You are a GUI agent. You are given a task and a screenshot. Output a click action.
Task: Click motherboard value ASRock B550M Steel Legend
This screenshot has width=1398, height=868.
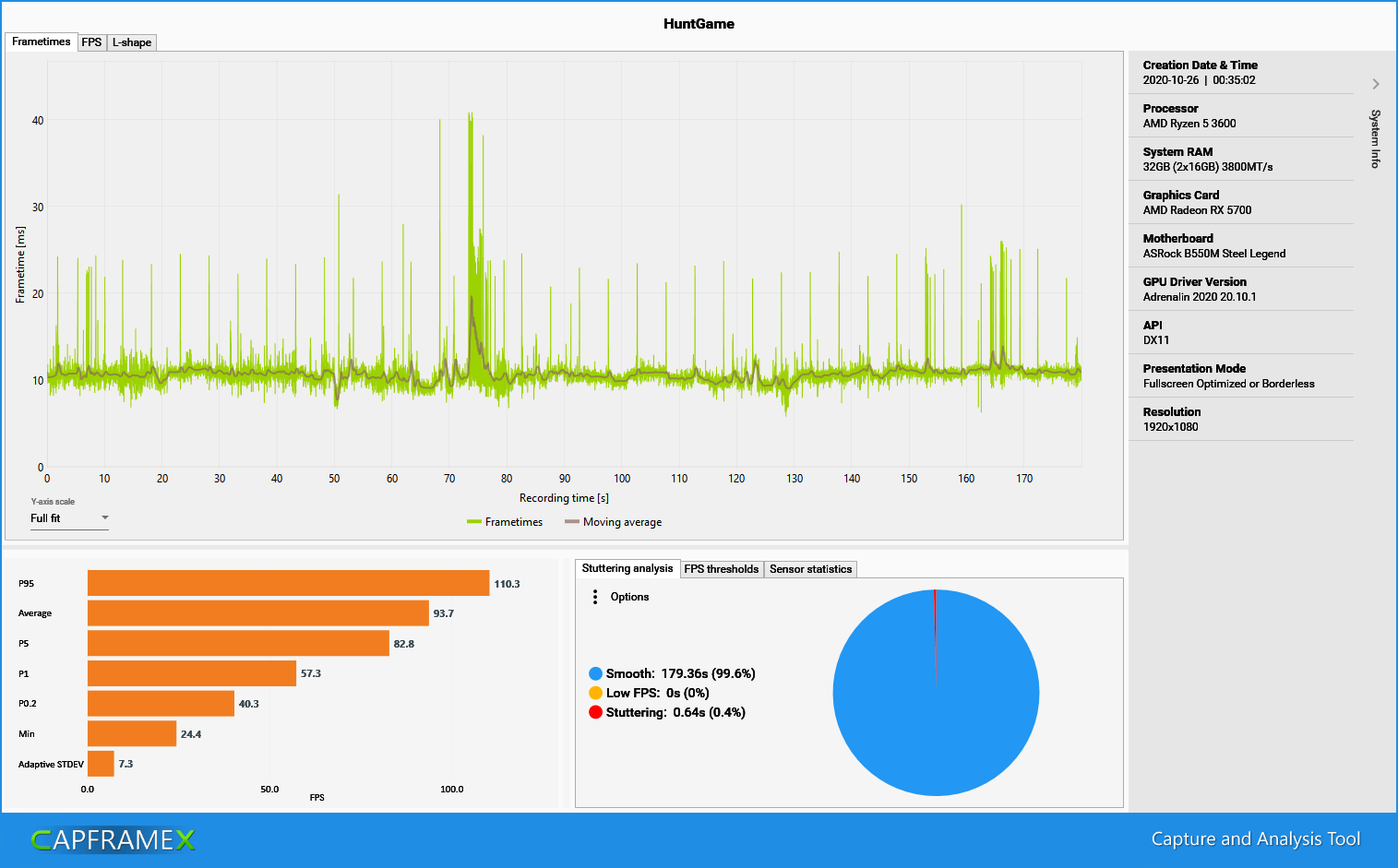pos(1213,254)
